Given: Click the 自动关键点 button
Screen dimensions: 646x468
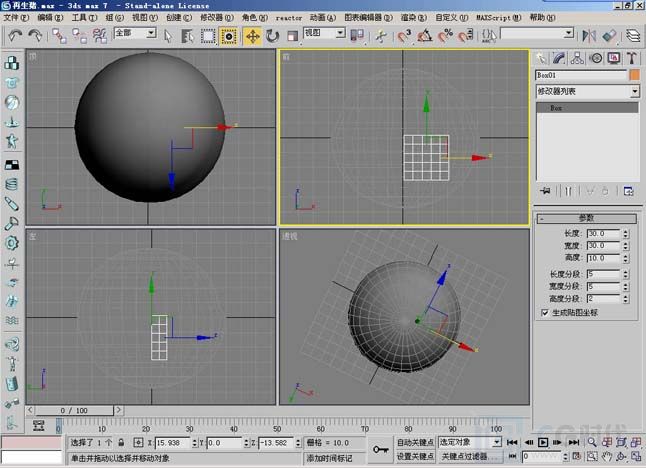Looking at the screenshot, I should (x=415, y=442).
